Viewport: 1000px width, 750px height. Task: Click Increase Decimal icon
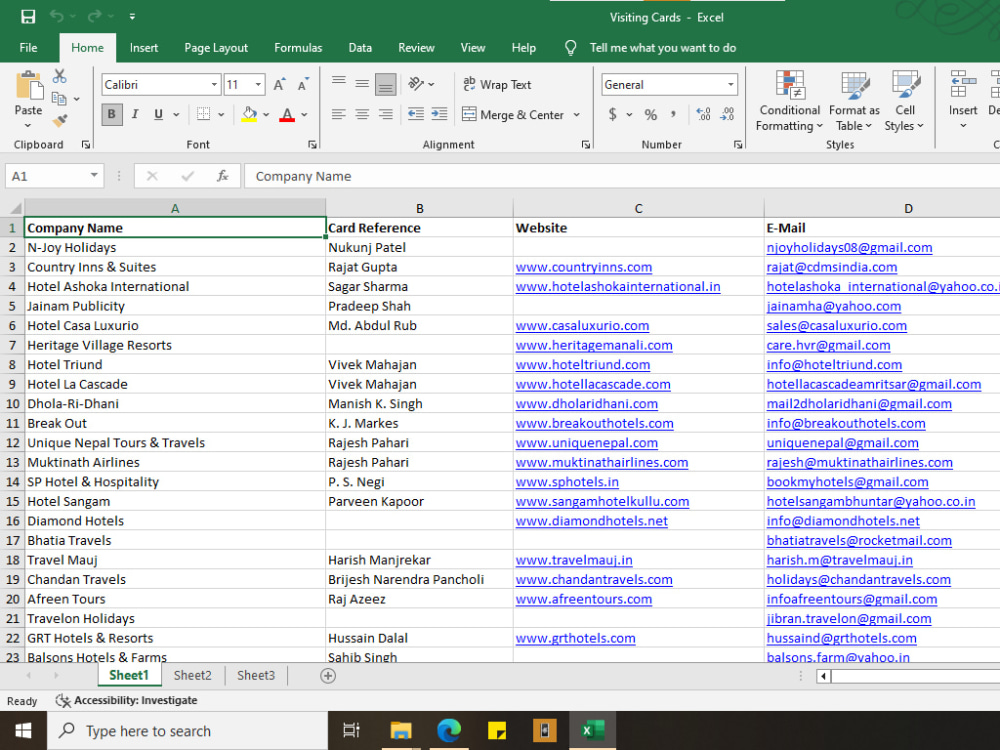tap(703, 114)
